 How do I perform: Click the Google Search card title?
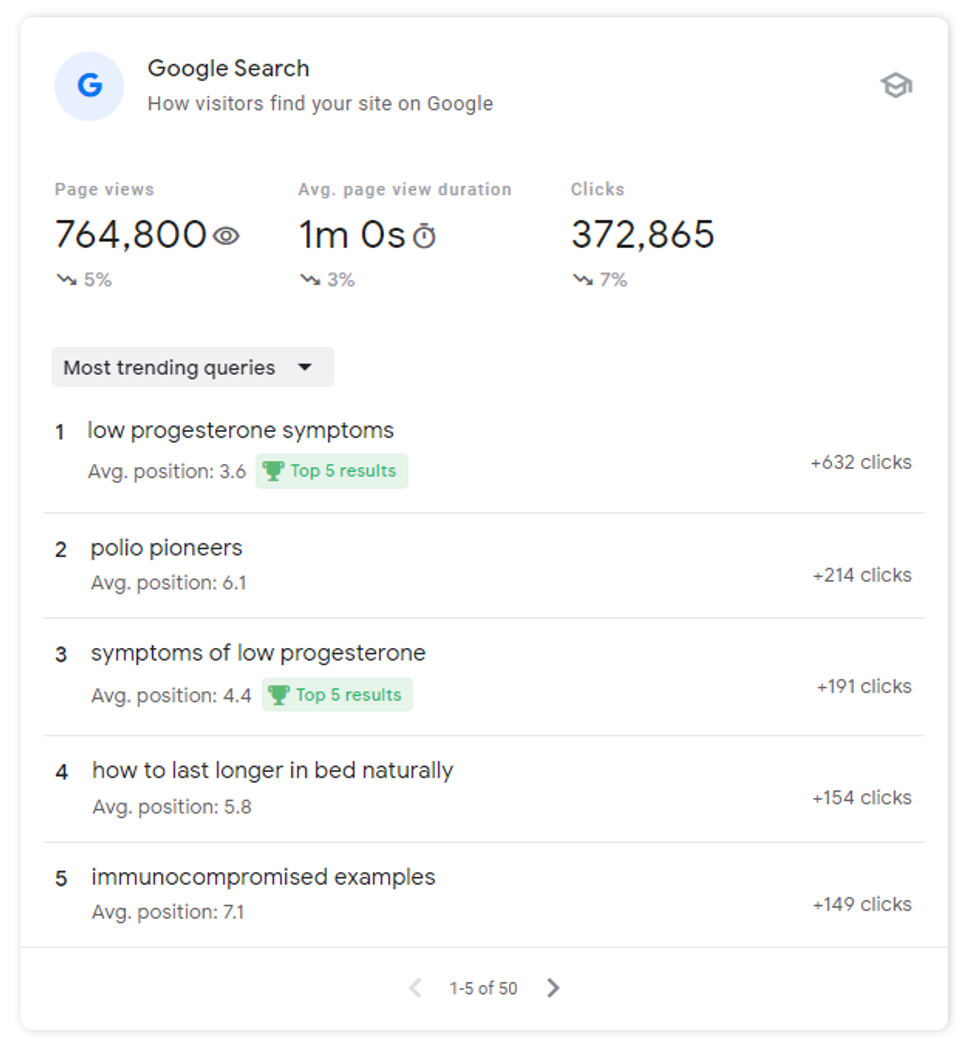228,69
